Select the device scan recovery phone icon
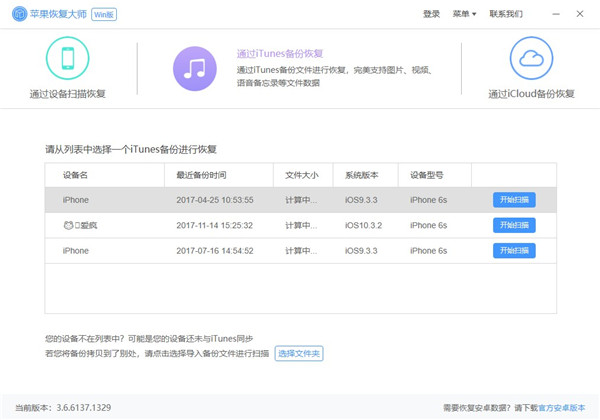Image resolution: width=600 pixels, height=420 pixels. pos(68,58)
